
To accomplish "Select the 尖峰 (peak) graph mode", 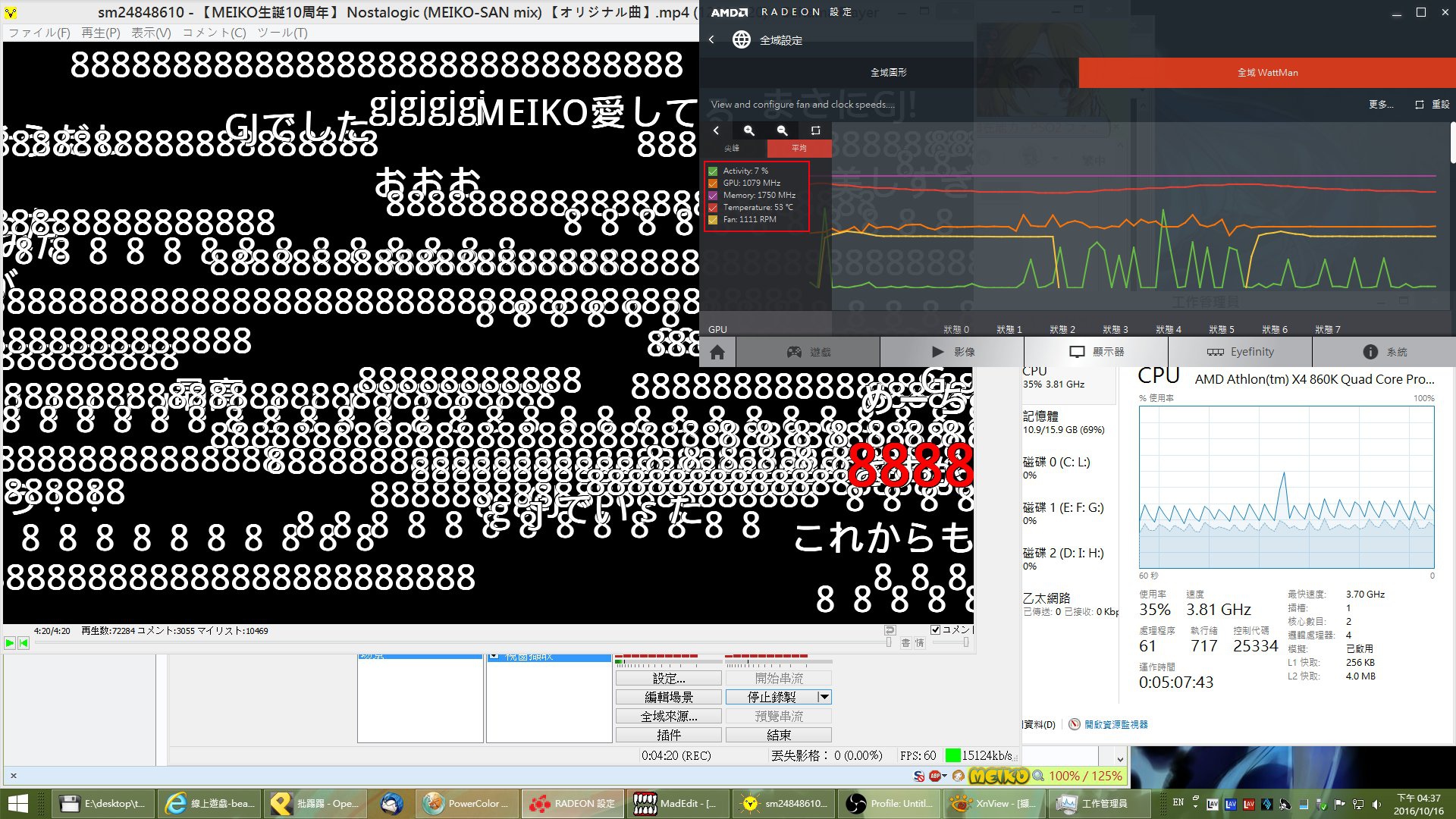I will (x=732, y=148).
